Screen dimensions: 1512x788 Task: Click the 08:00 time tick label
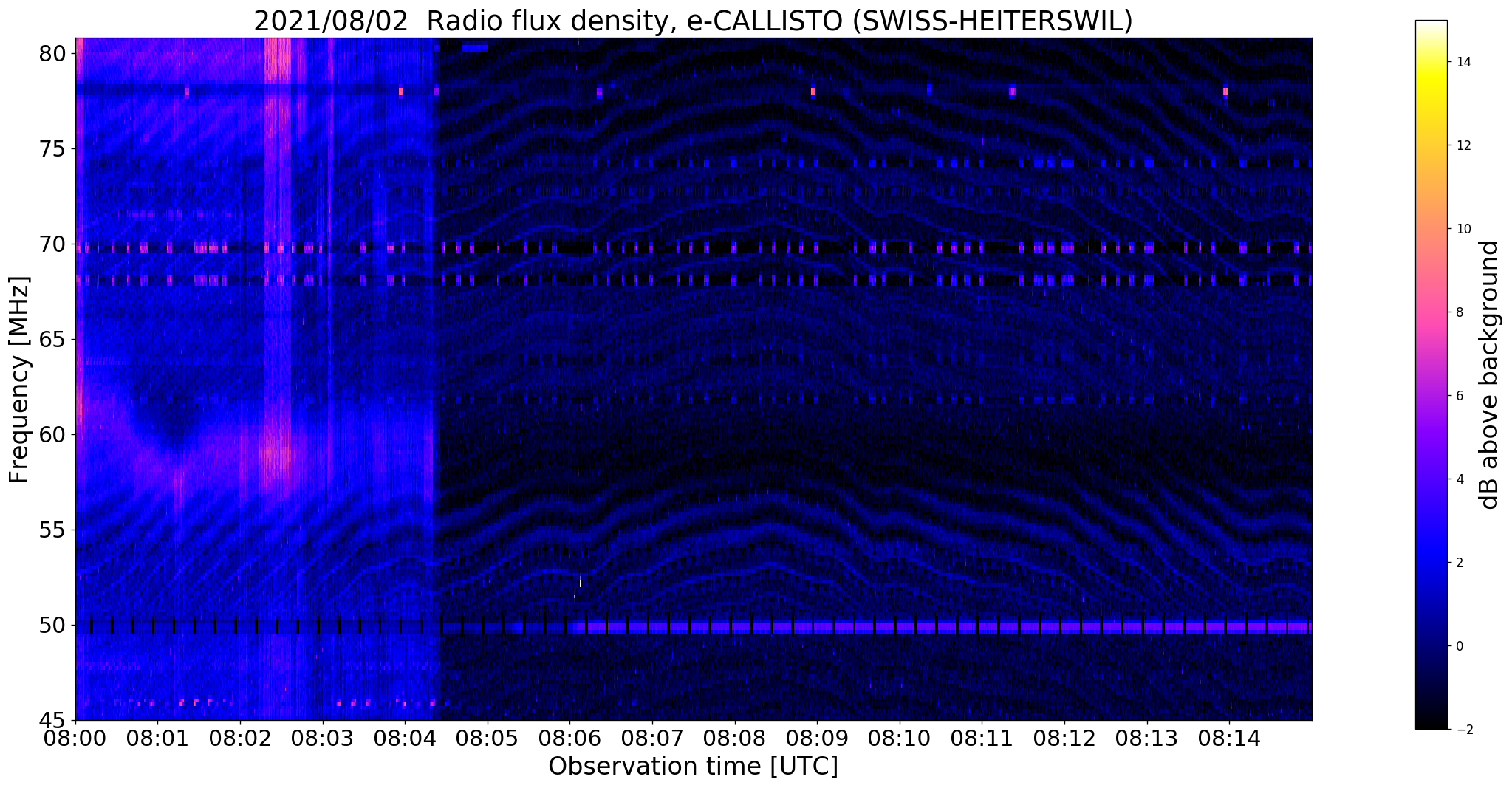pos(75,738)
